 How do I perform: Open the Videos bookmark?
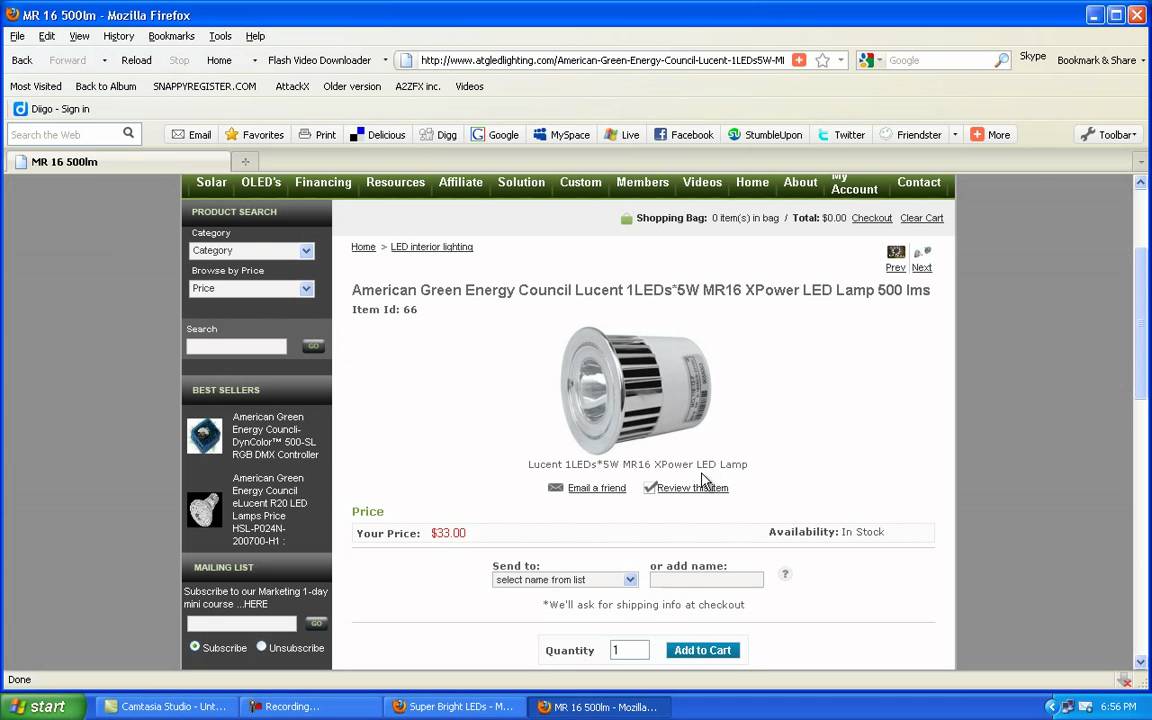(469, 86)
